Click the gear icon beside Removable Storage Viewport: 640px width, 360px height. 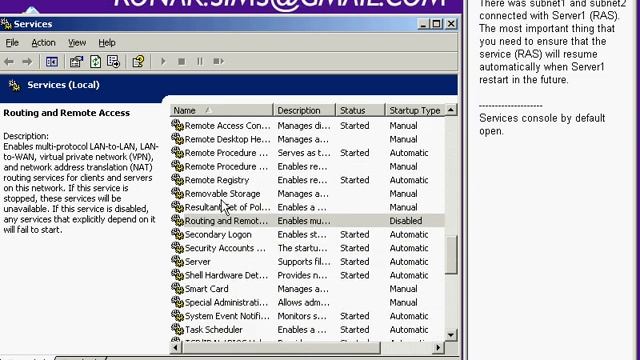click(x=177, y=193)
